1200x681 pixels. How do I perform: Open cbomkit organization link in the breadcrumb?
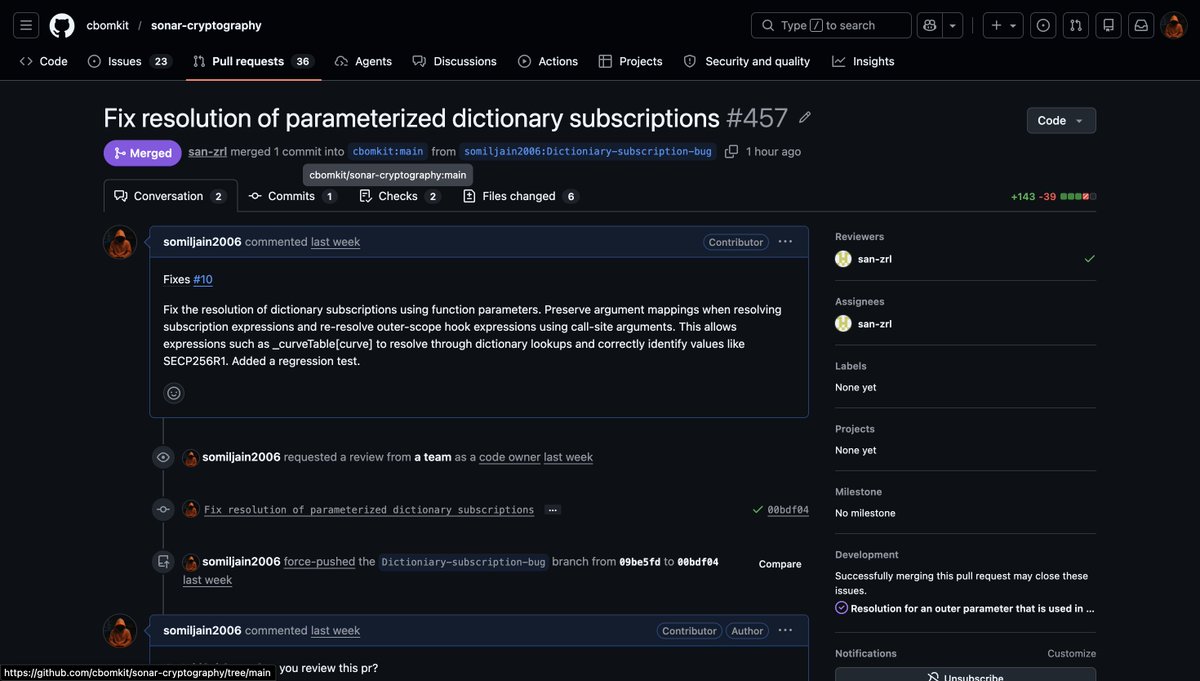tap(107, 25)
